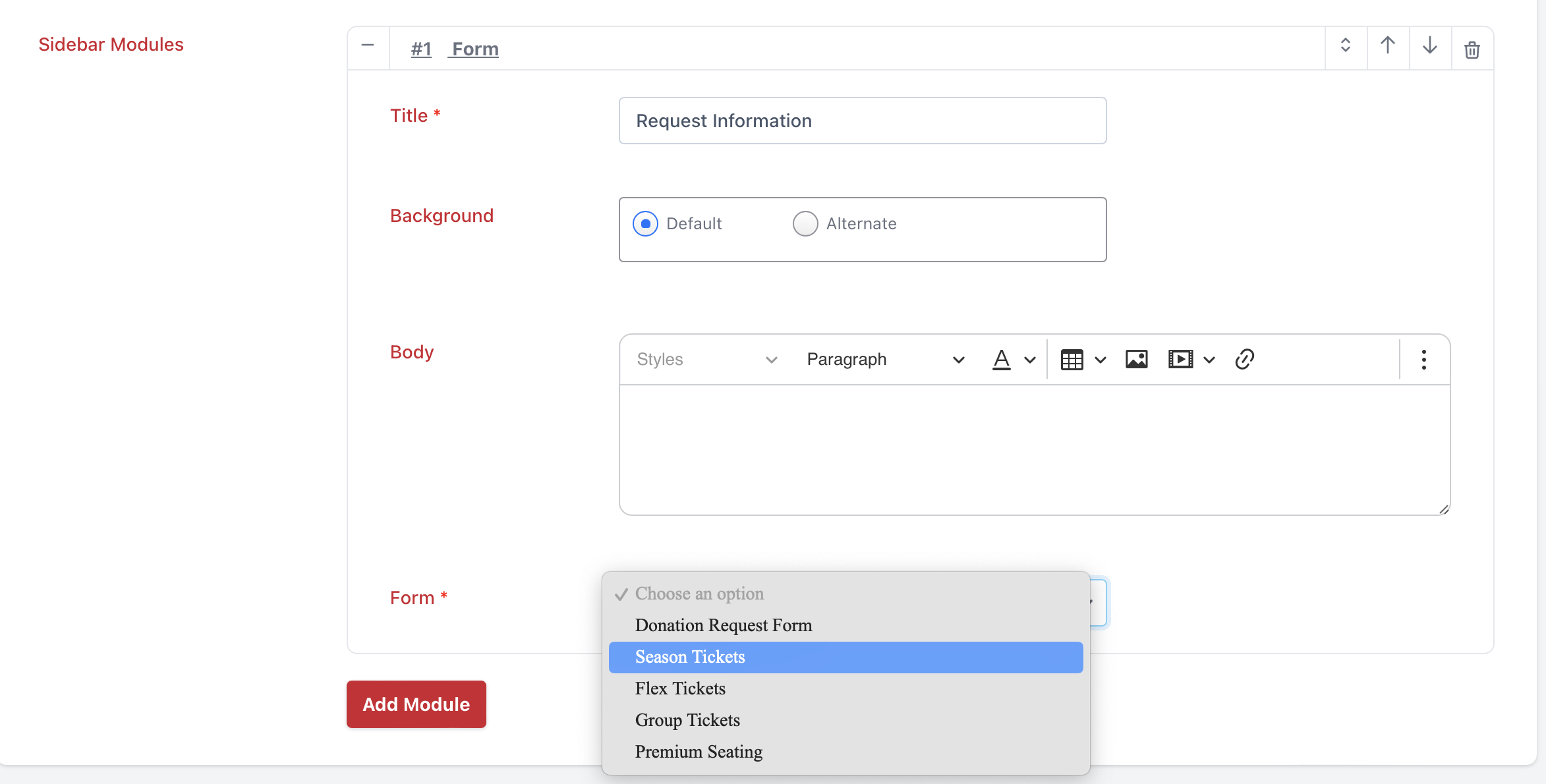Screen dimensions: 1546x784
Task: Grab the Body editor resize handle
Action: click(x=1443, y=509)
